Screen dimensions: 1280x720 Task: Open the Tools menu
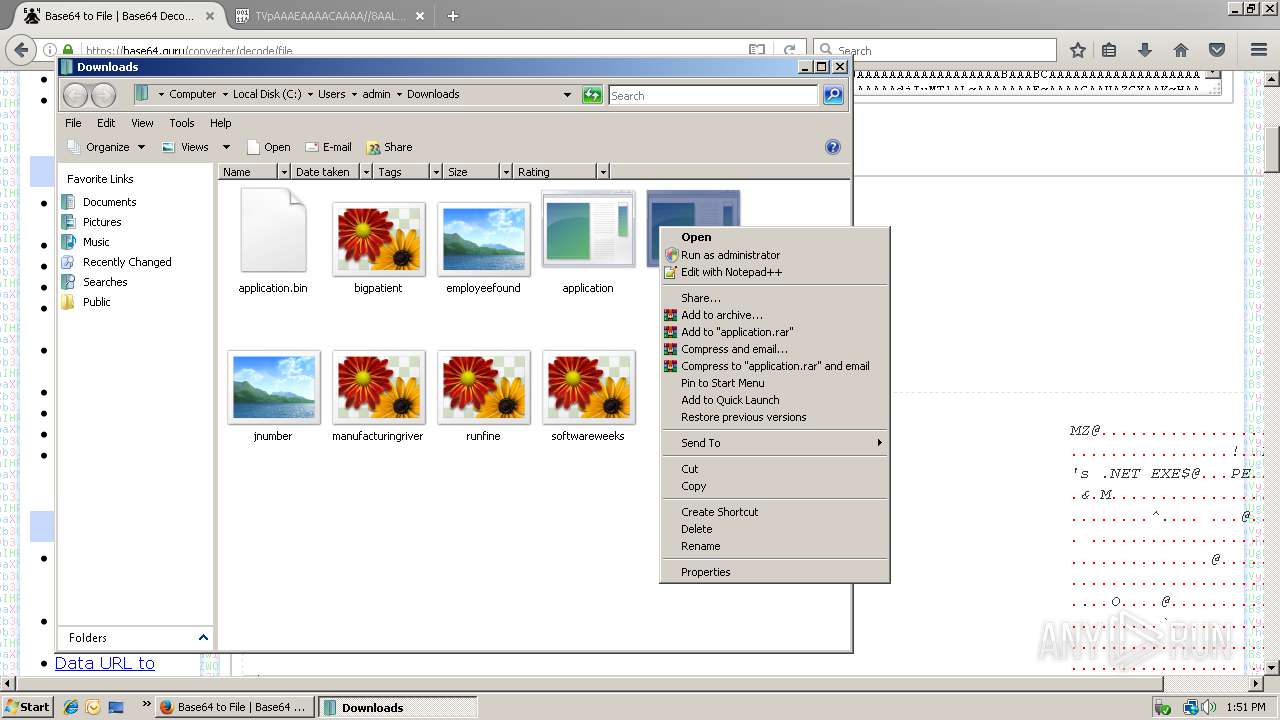coord(182,123)
